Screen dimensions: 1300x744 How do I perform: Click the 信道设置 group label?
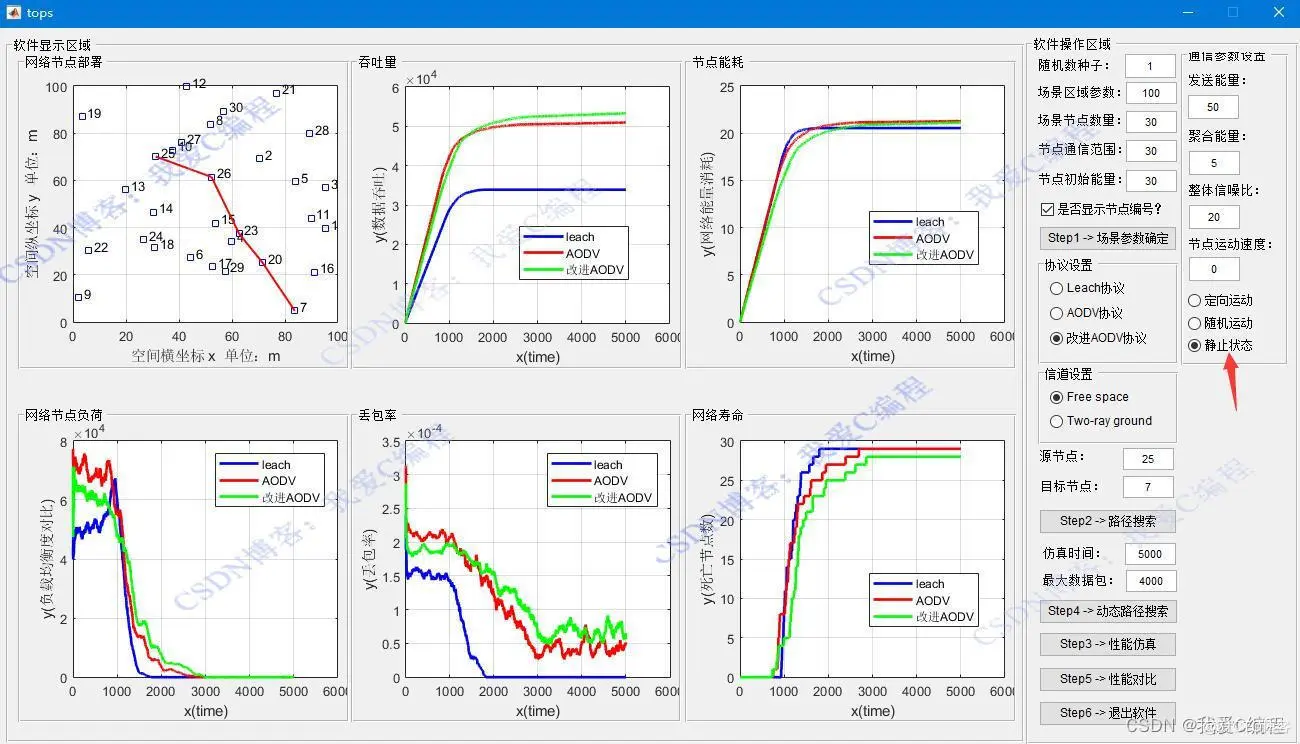click(1068, 374)
